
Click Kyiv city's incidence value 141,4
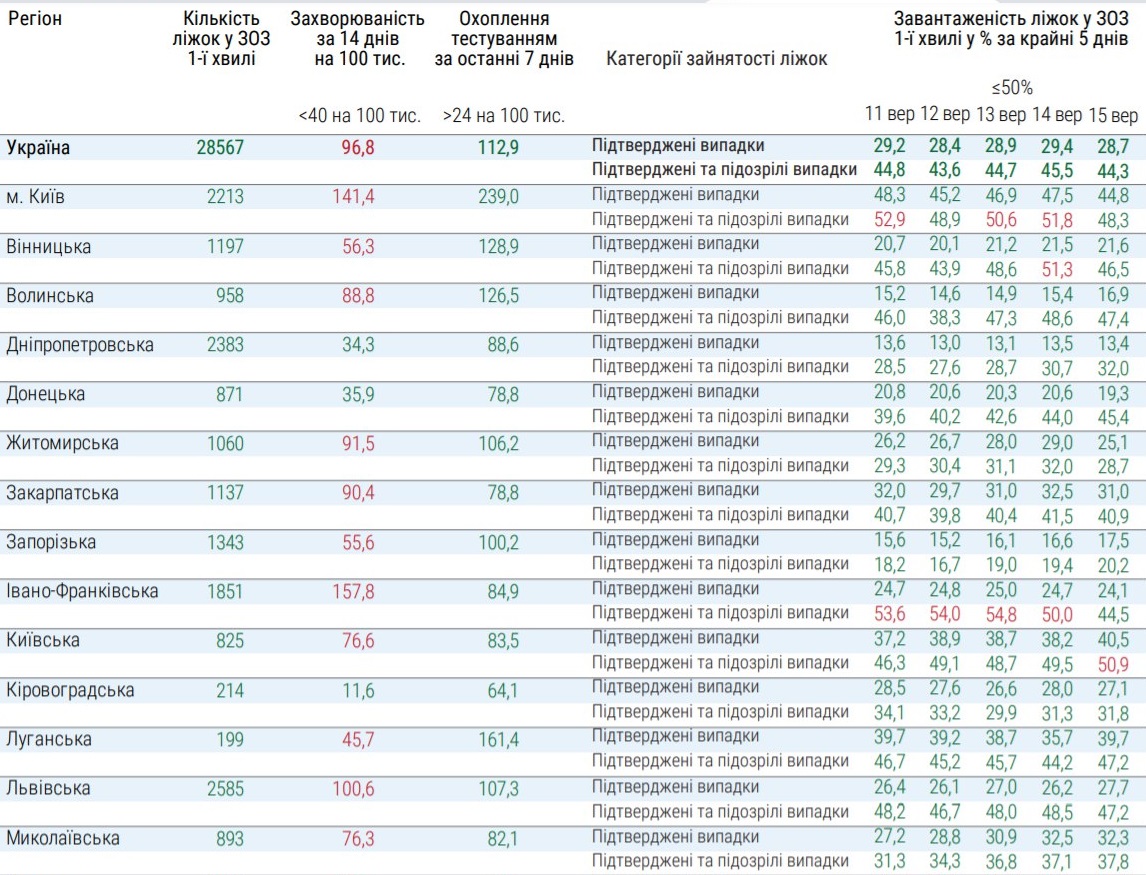353,197
